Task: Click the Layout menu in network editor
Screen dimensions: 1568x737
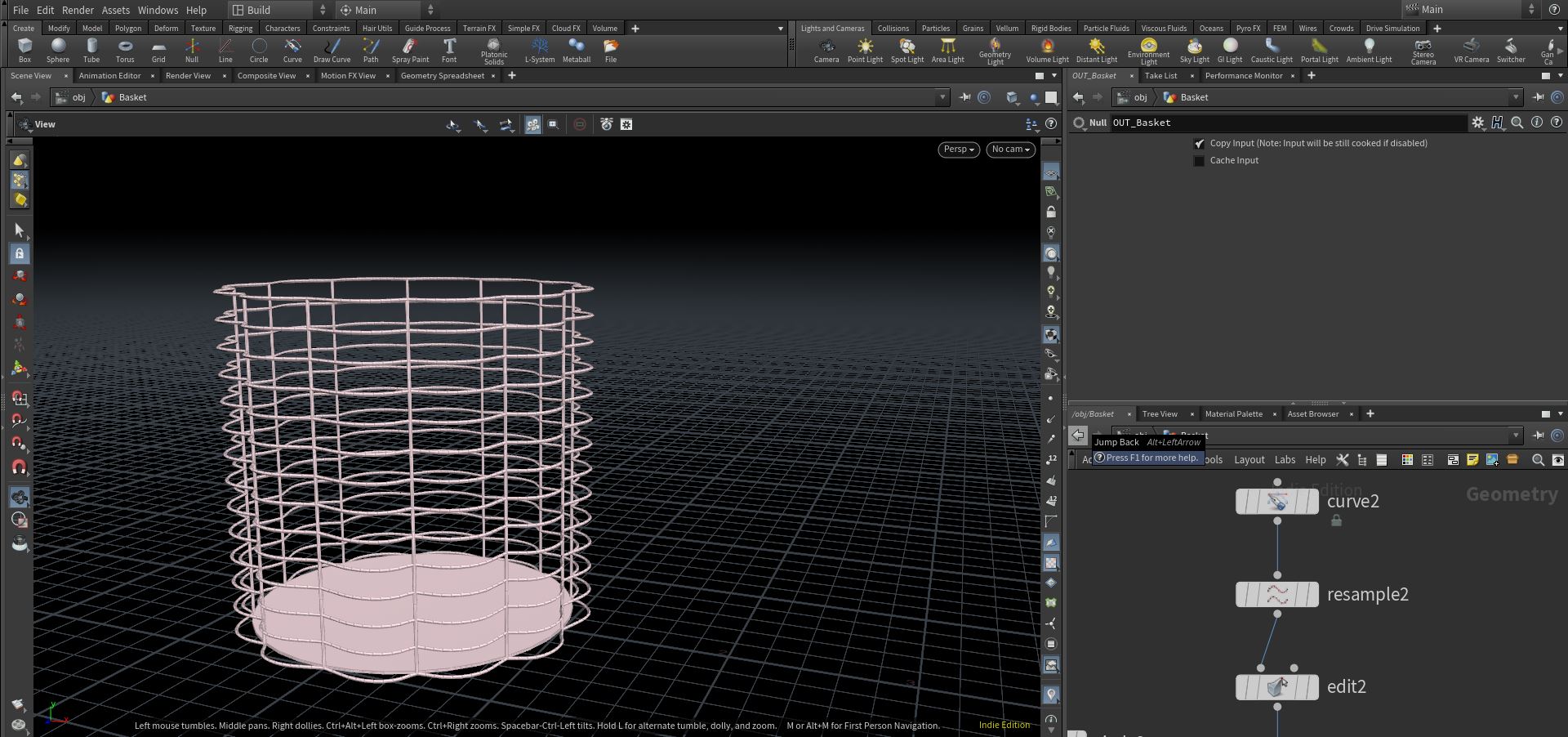Action: [x=1249, y=460]
